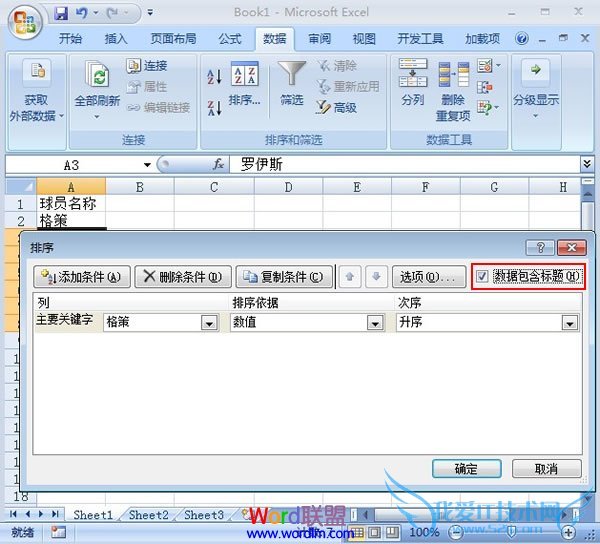The width and height of the screenshot is (600, 544).
Task: Open 获取外部数据 dropdown
Action: [x=36, y=90]
